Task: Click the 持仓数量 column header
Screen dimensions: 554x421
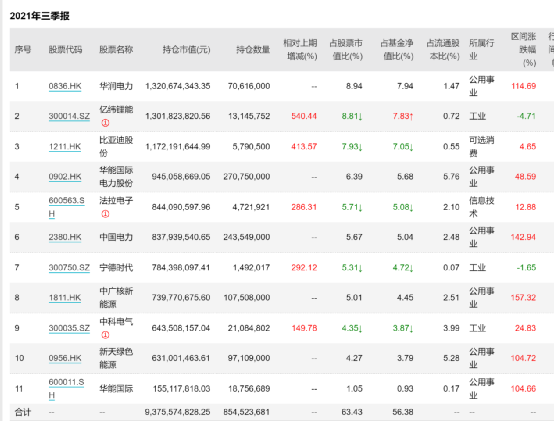Action: [x=253, y=49]
